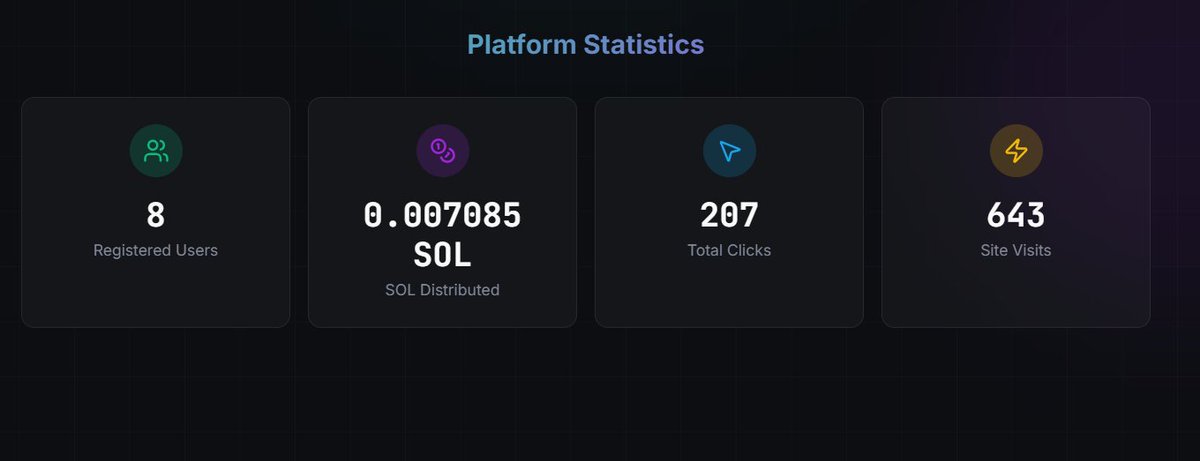The image size is (1200, 461).
Task: Click the yellow Site Visits lightning icon
Action: click(x=1016, y=151)
